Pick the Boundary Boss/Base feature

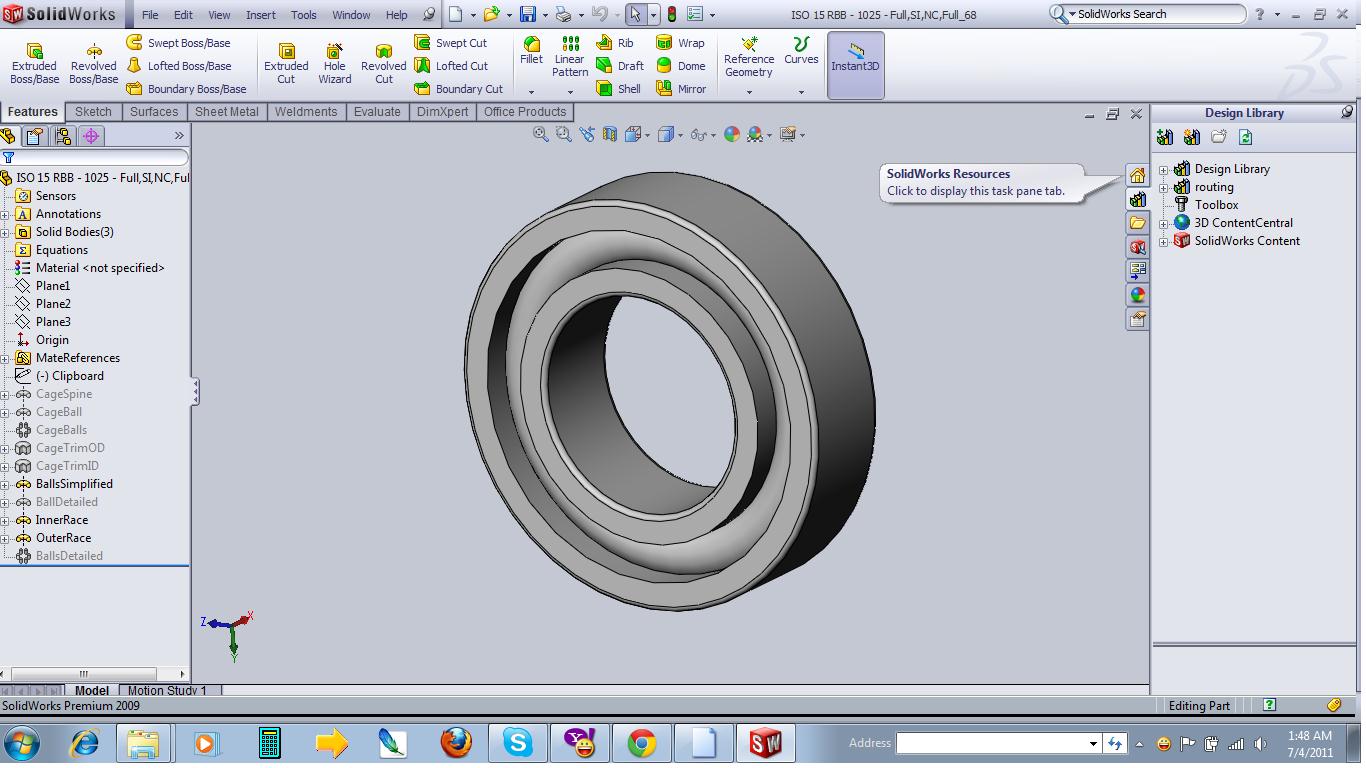point(186,89)
